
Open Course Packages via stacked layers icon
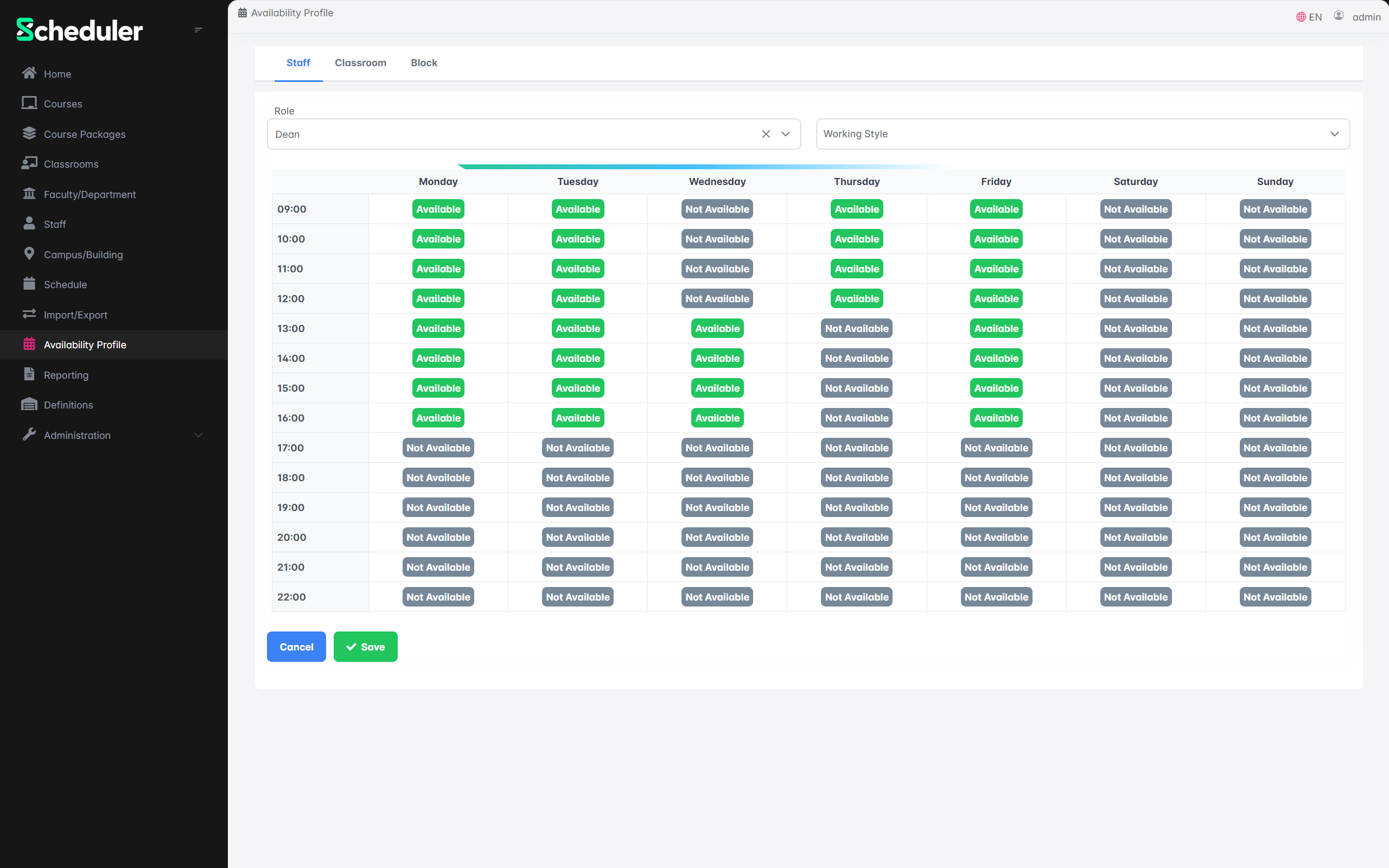29,133
